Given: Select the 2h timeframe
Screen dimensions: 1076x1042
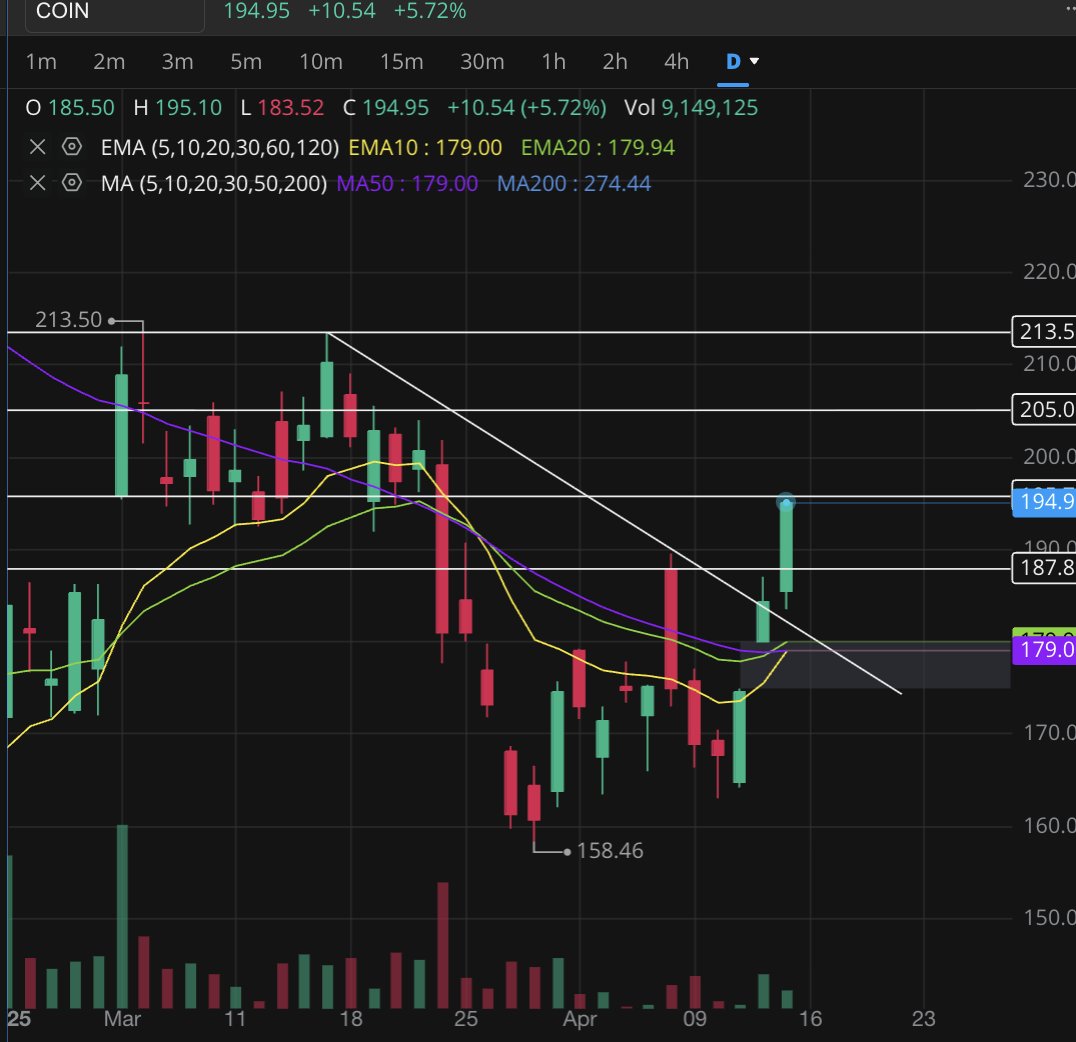Looking at the screenshot, I should click(615, 62).
